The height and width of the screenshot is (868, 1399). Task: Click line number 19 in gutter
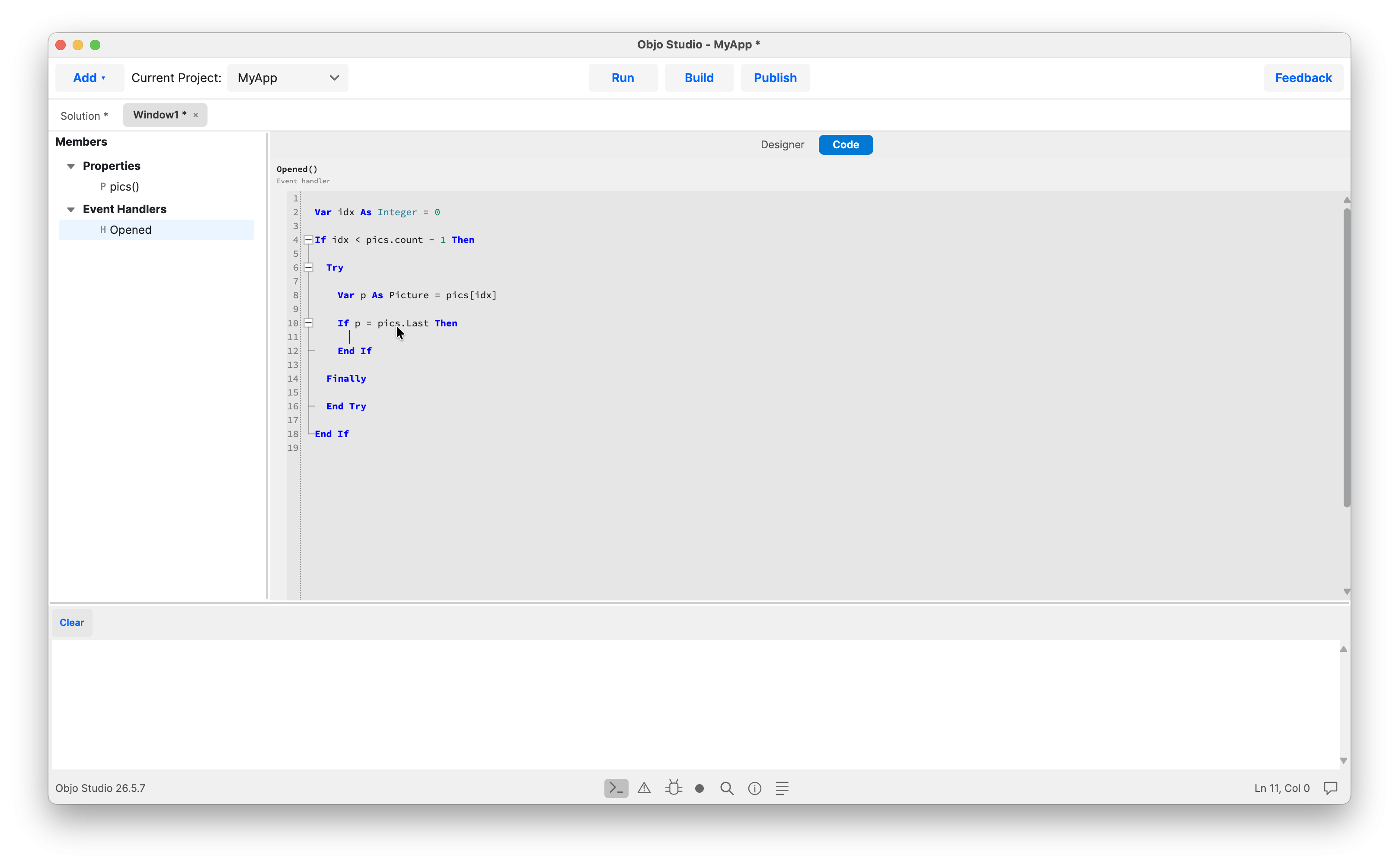point(293,448)
